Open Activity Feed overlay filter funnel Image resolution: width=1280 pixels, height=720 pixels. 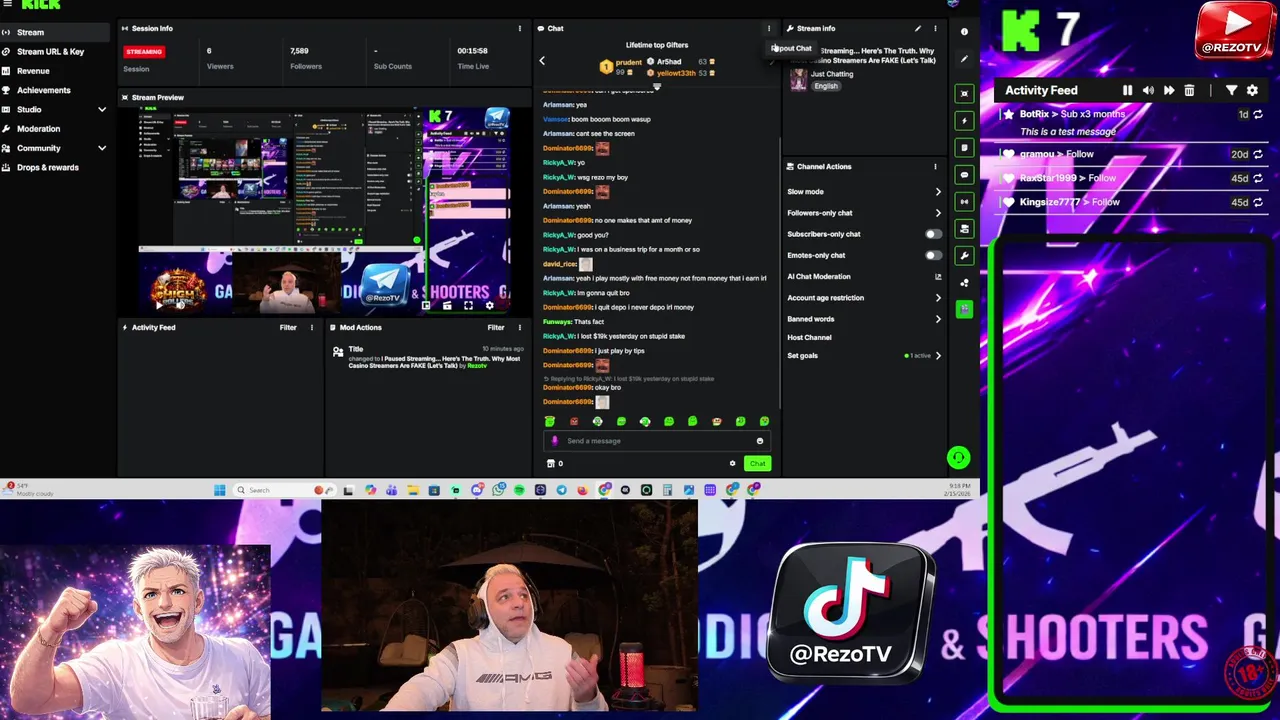tap(1231, 90)
